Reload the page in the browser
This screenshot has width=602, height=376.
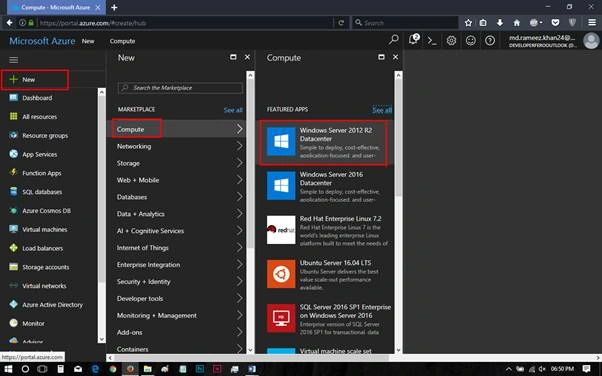pyautogui.click(x=341, y=23)
